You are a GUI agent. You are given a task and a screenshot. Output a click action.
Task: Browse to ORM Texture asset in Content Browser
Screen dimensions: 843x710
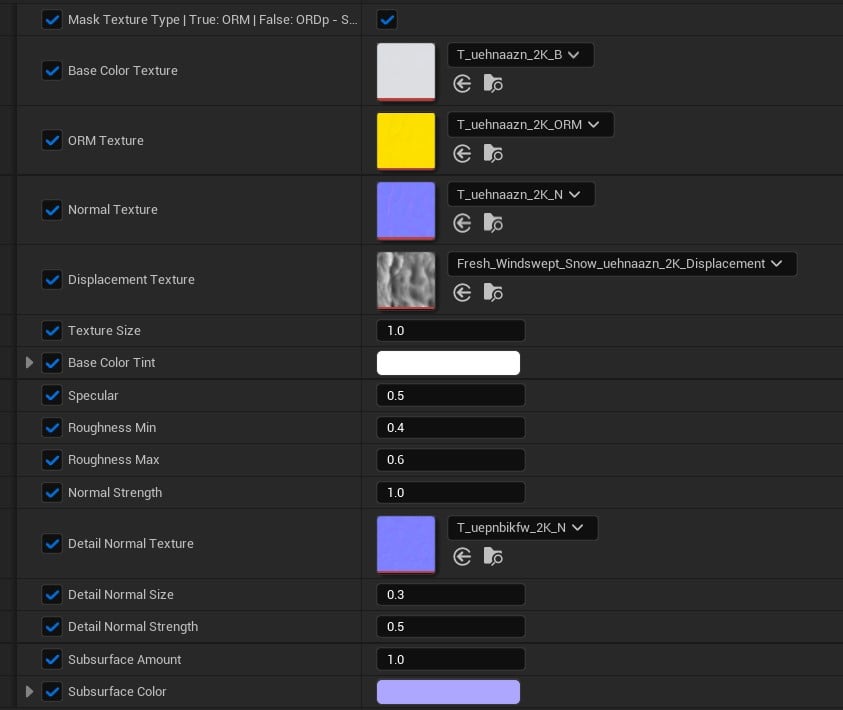tap(492, 154)
